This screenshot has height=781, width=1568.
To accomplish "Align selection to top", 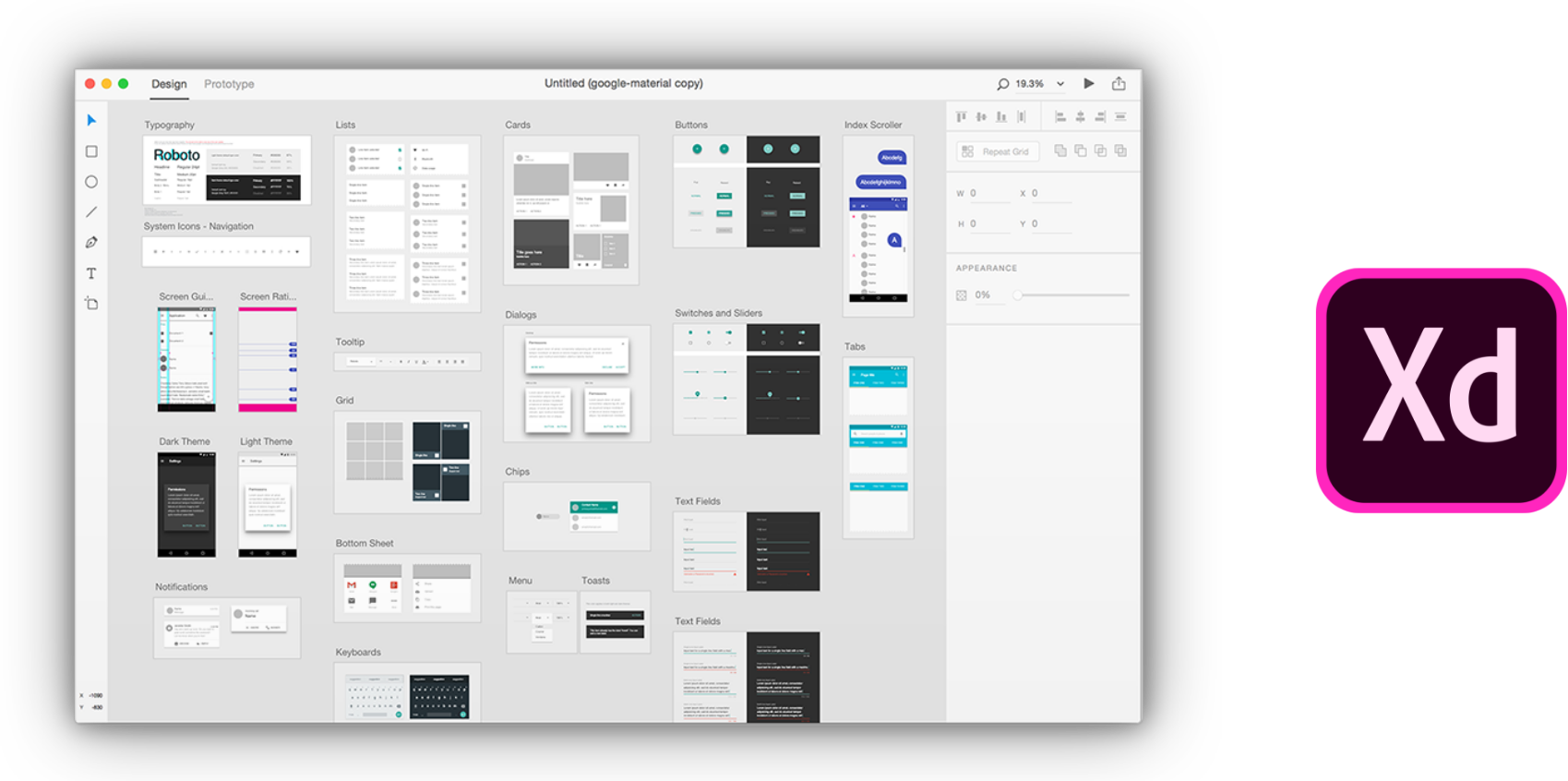I will click(x=961, y=117).
